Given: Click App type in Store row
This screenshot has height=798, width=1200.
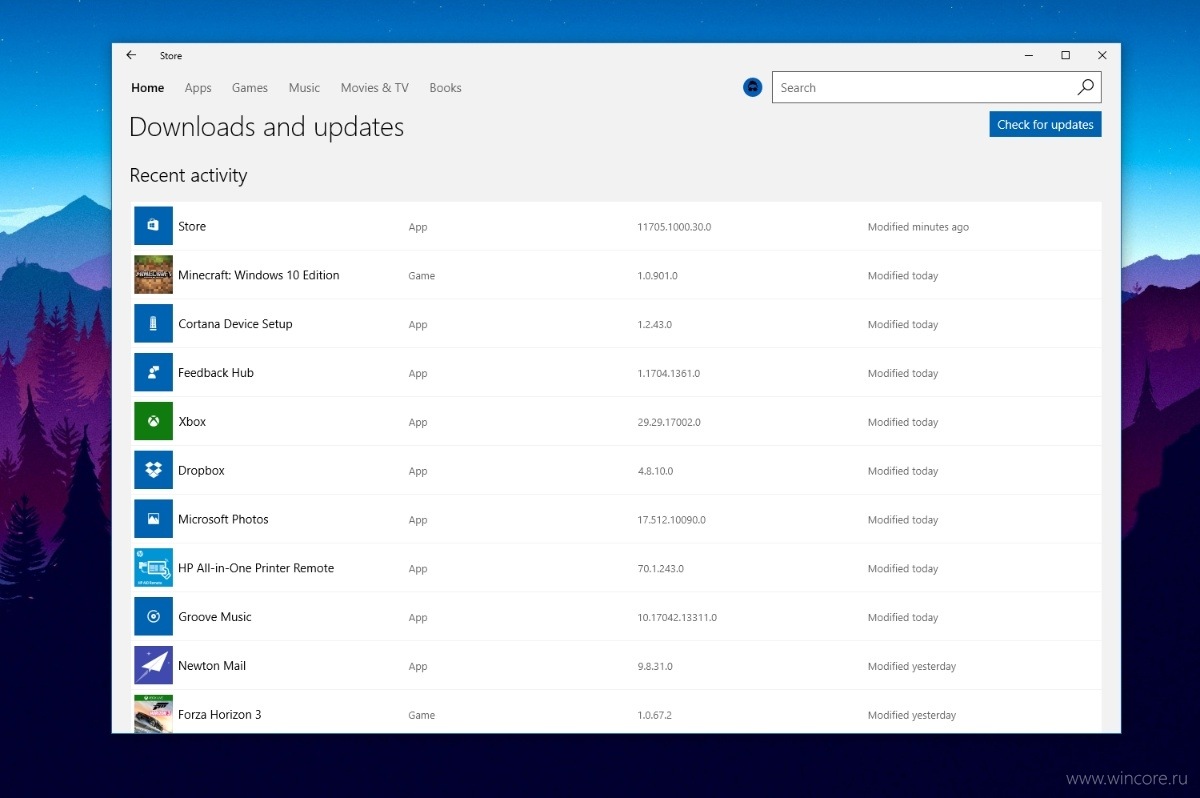Looking at the screenshot, I should [418, 227].
